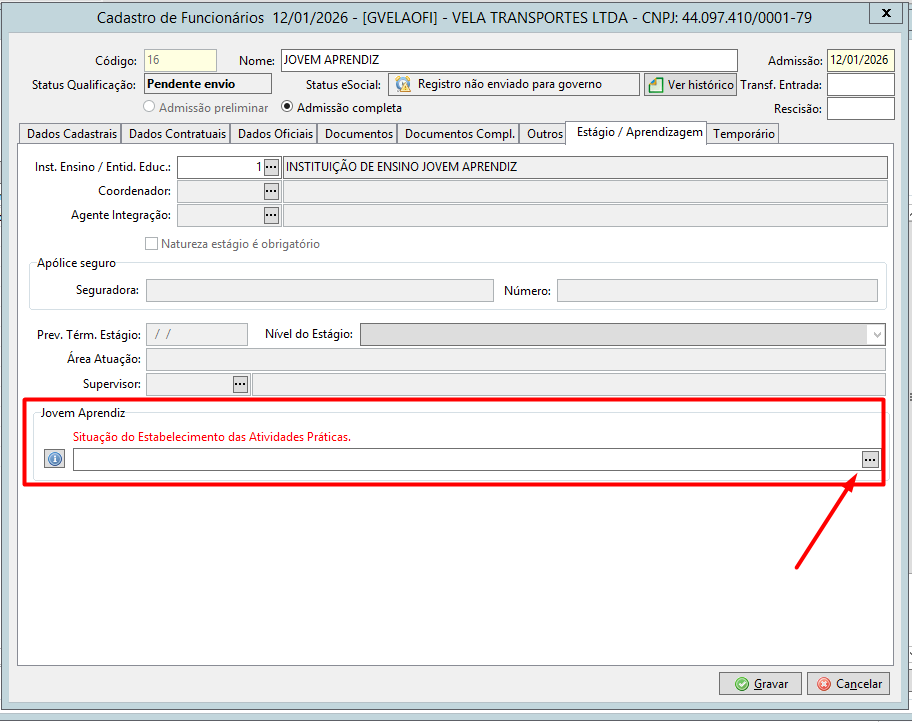The height and width of the screenshot is (722, 912).
Task: Go to Documentos Compl. tab
Action: pyautogui.click(x=459, y=134)
